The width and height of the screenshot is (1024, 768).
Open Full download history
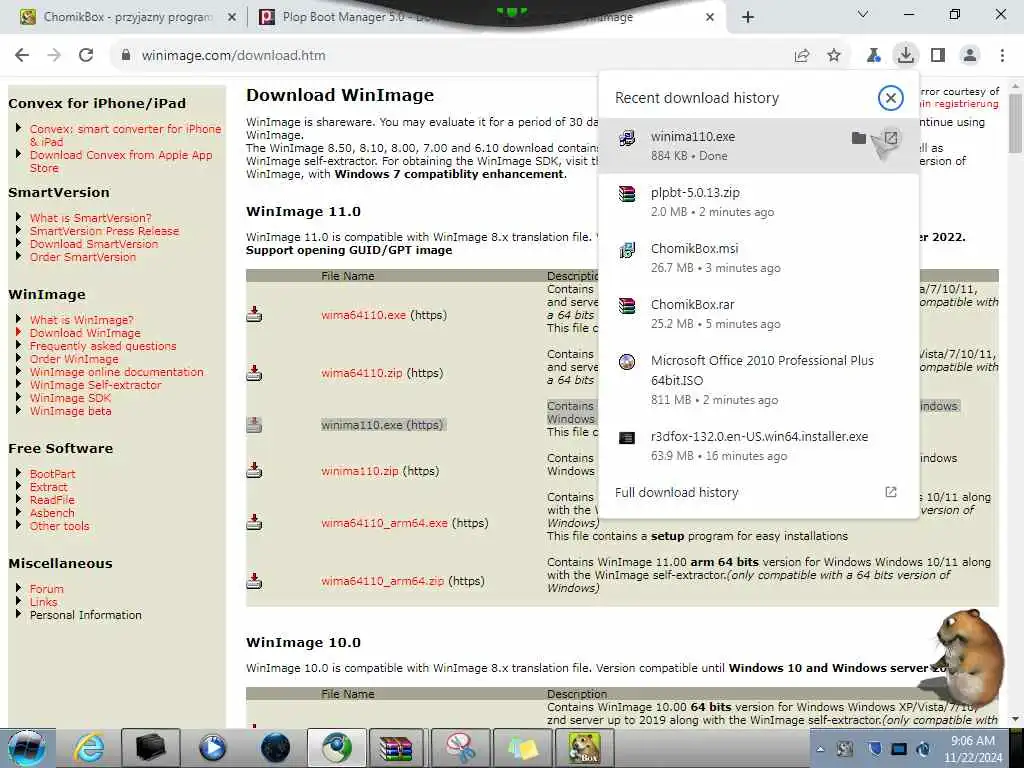758,492
